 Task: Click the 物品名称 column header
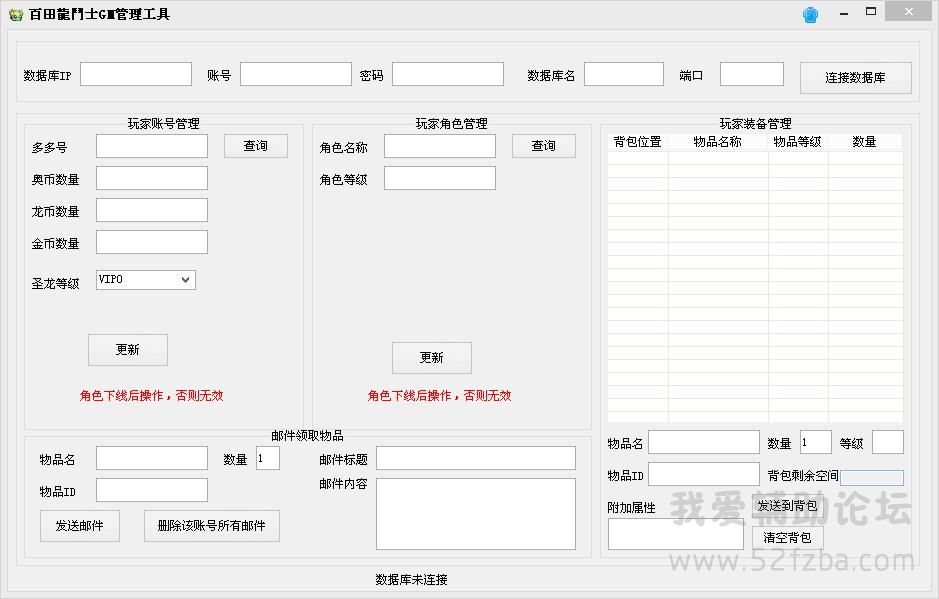click(718, 142)
